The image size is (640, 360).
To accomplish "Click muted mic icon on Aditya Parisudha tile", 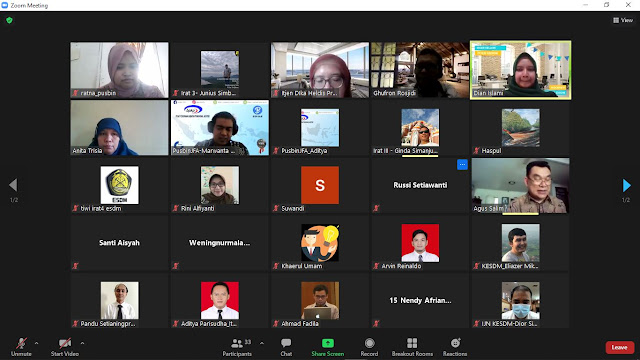I will 176,324.
